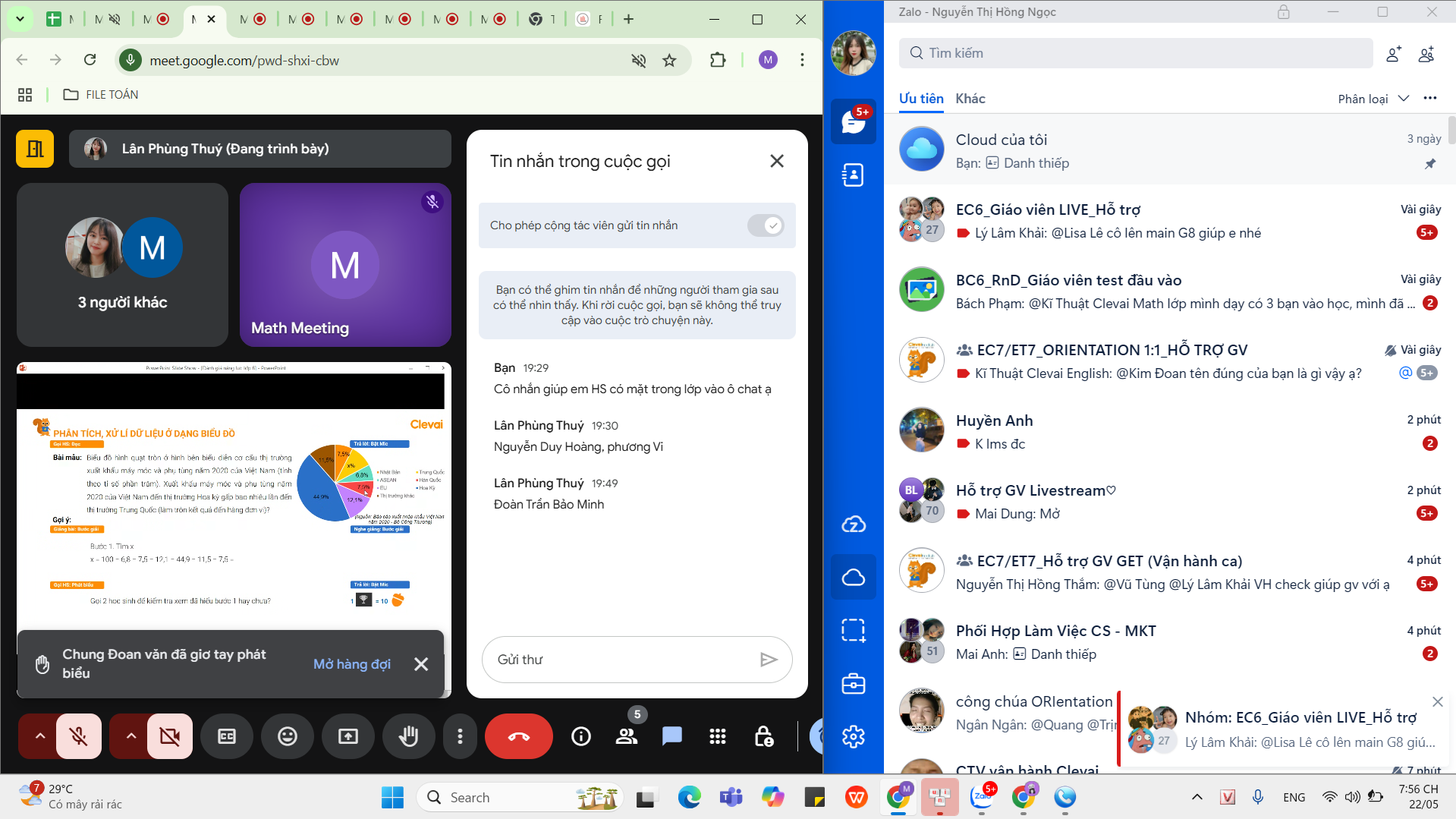Screen dimensions: 1456x819
Task: Open the Chrome three-dot menu
Action: (x=802, y=60)
